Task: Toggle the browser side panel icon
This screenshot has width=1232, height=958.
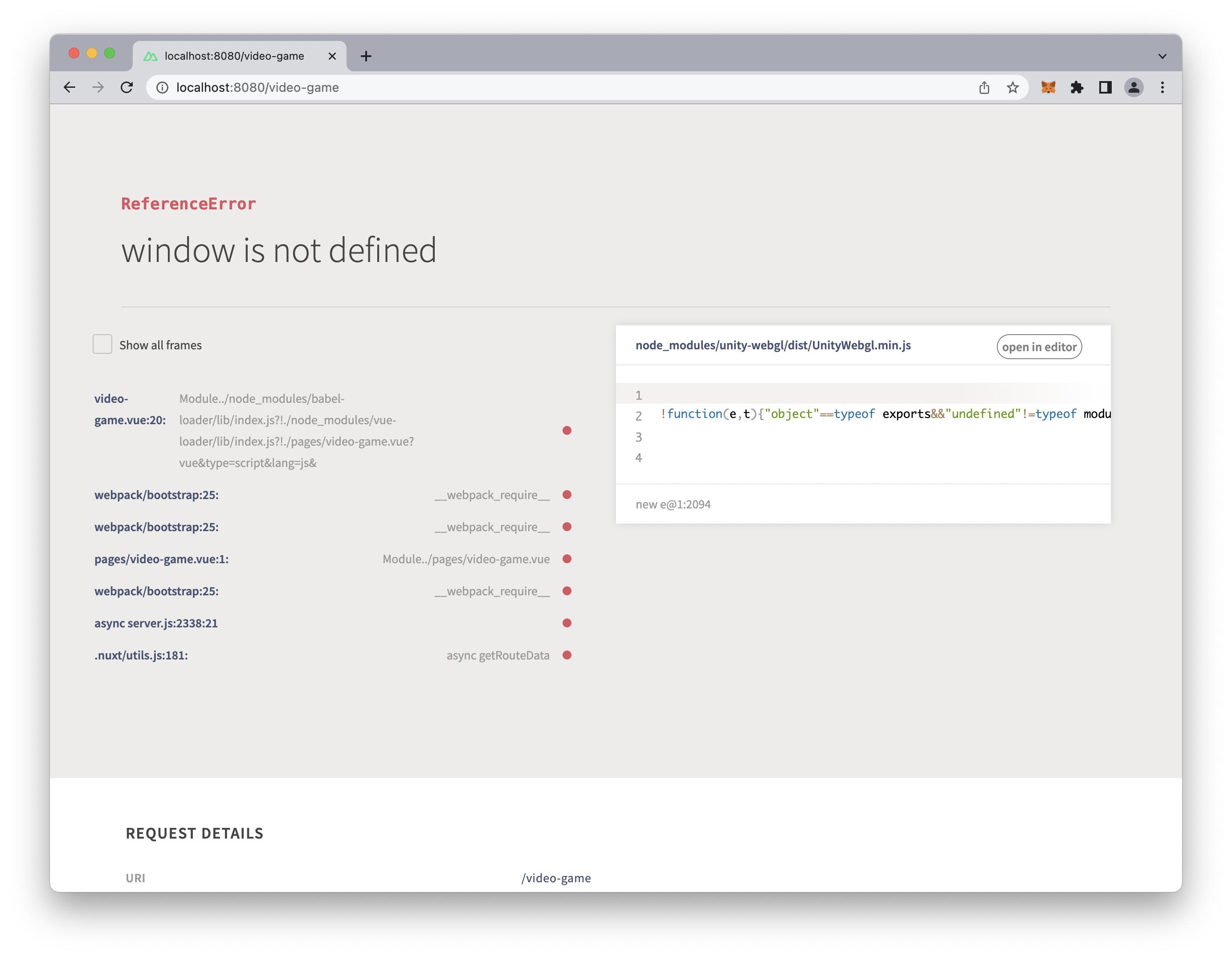Action: tap(1105, 87)
